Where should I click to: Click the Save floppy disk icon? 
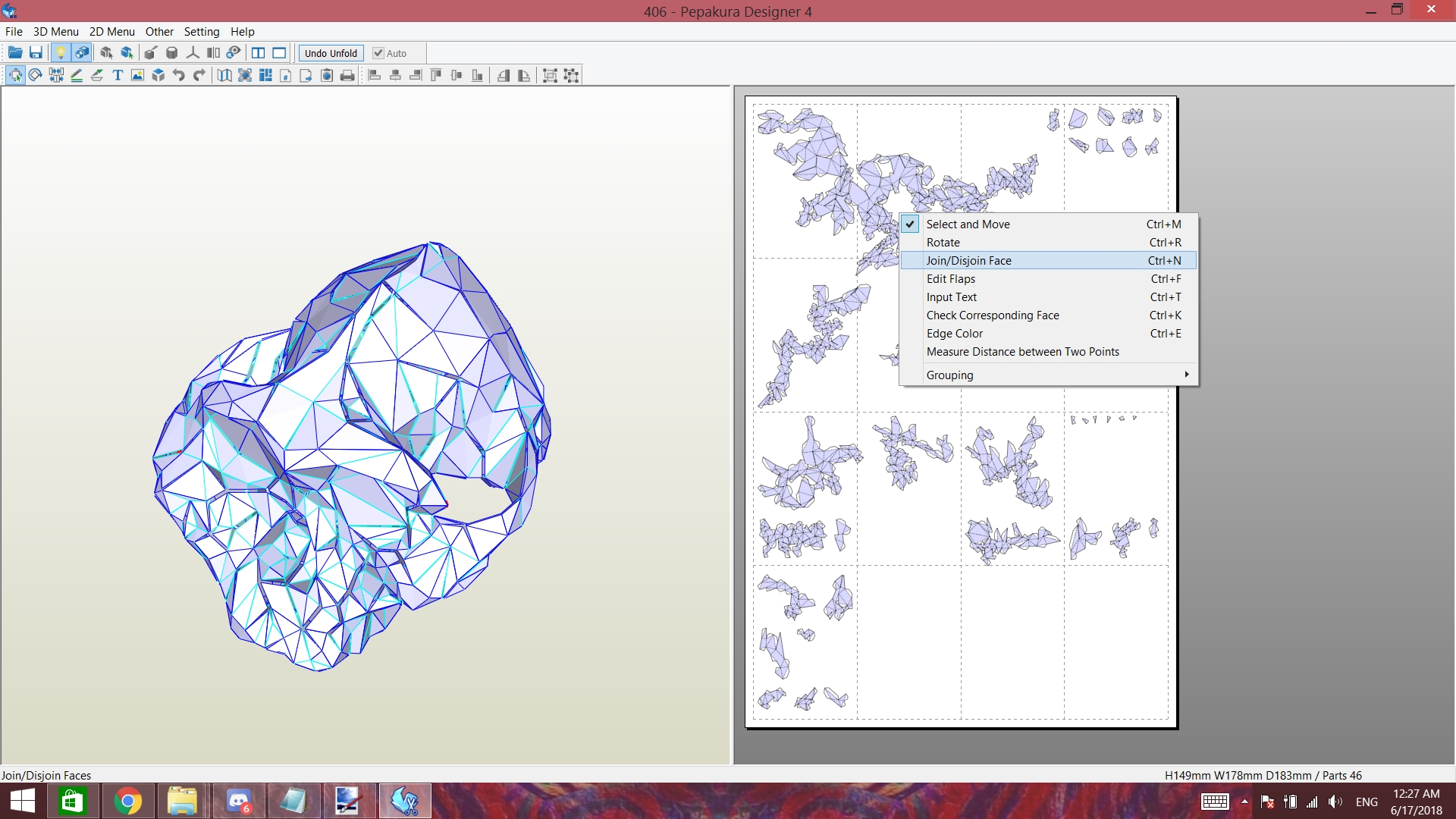(x=36, y=53)
